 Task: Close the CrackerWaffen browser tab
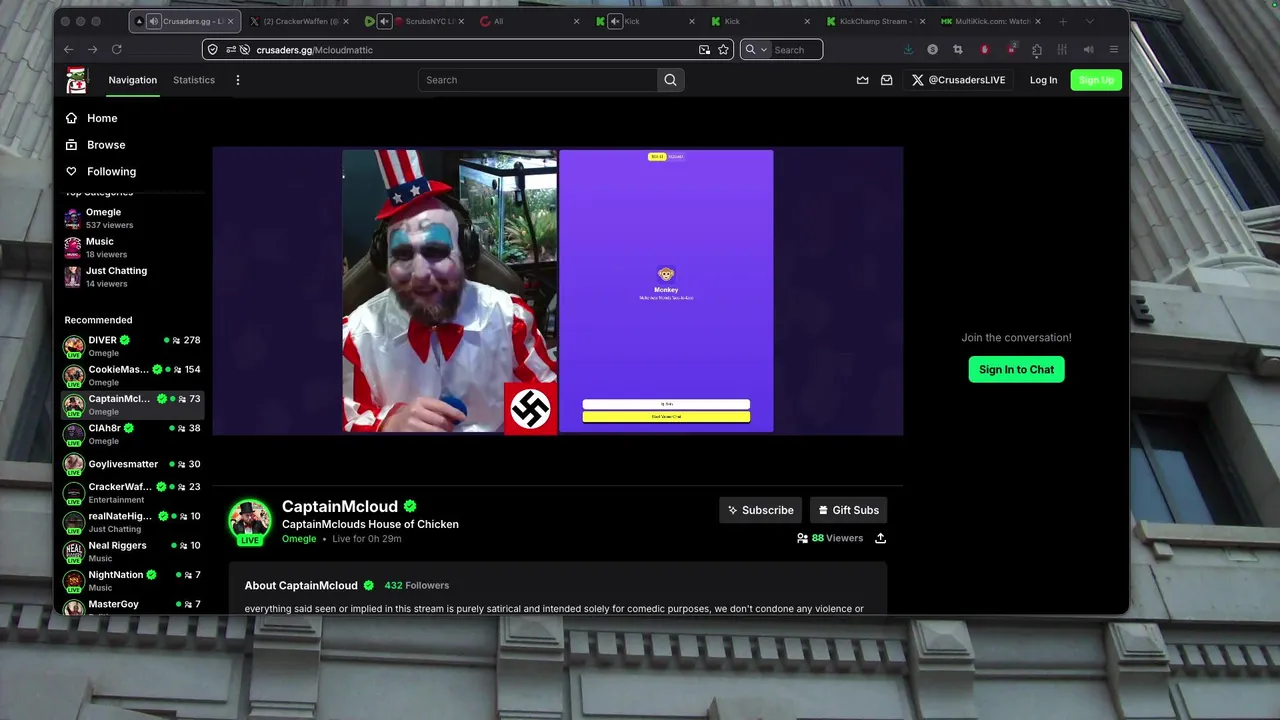coord(346,21)
